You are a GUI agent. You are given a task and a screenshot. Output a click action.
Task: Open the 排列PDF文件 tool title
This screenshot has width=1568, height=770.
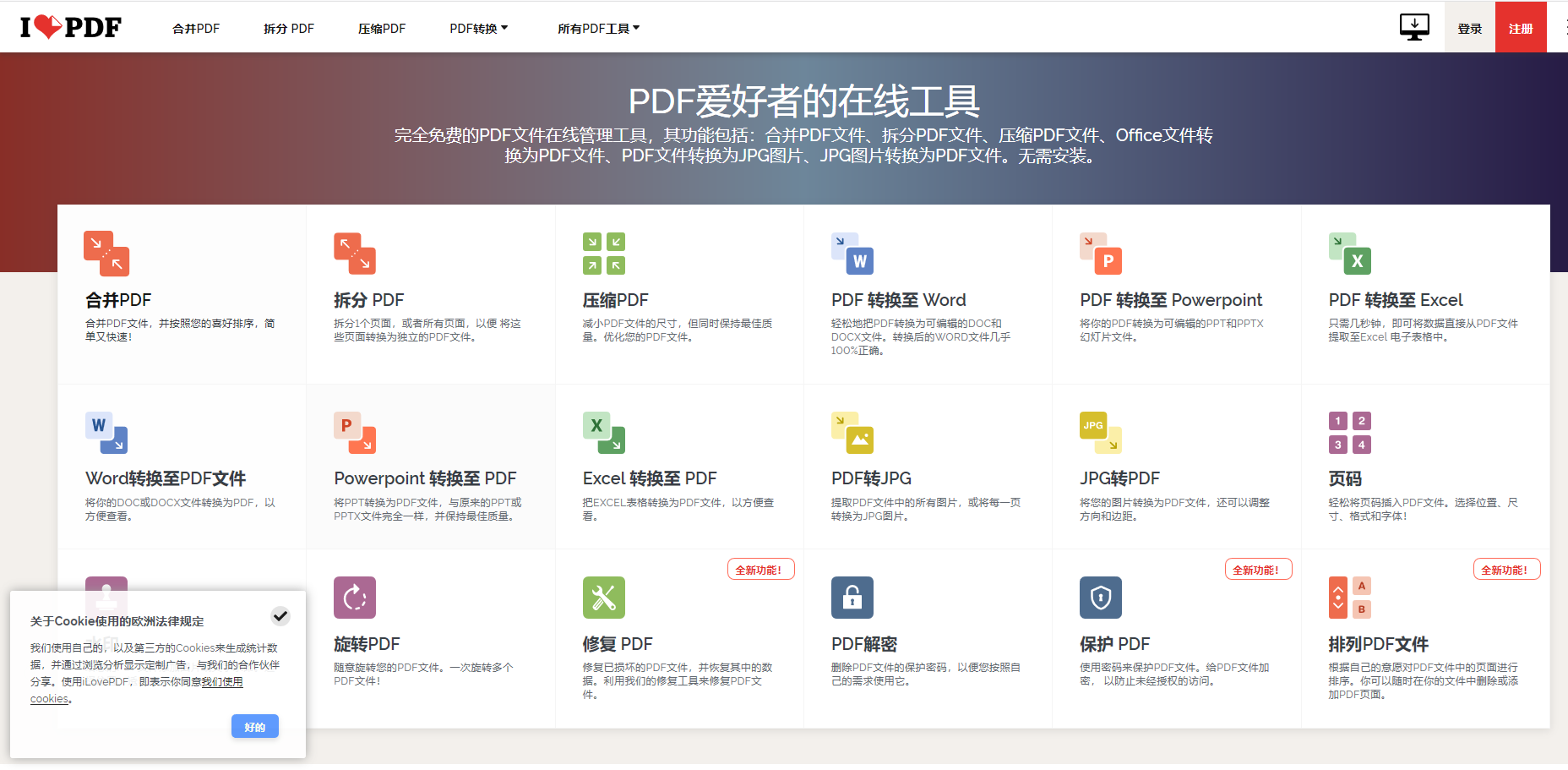pyautogui.click(x=1379, y=644)
